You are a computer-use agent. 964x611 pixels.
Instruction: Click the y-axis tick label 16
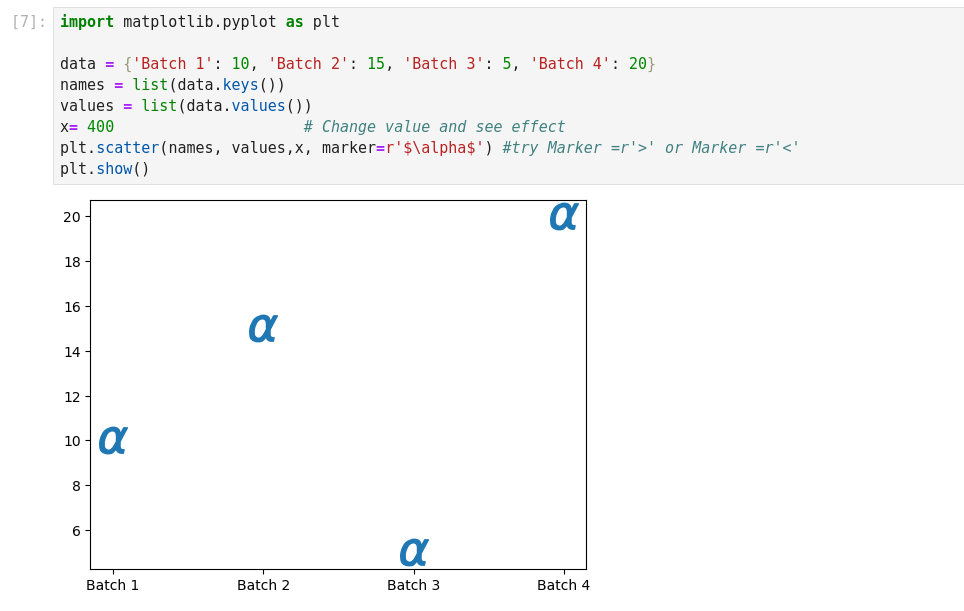click(72, 307)
